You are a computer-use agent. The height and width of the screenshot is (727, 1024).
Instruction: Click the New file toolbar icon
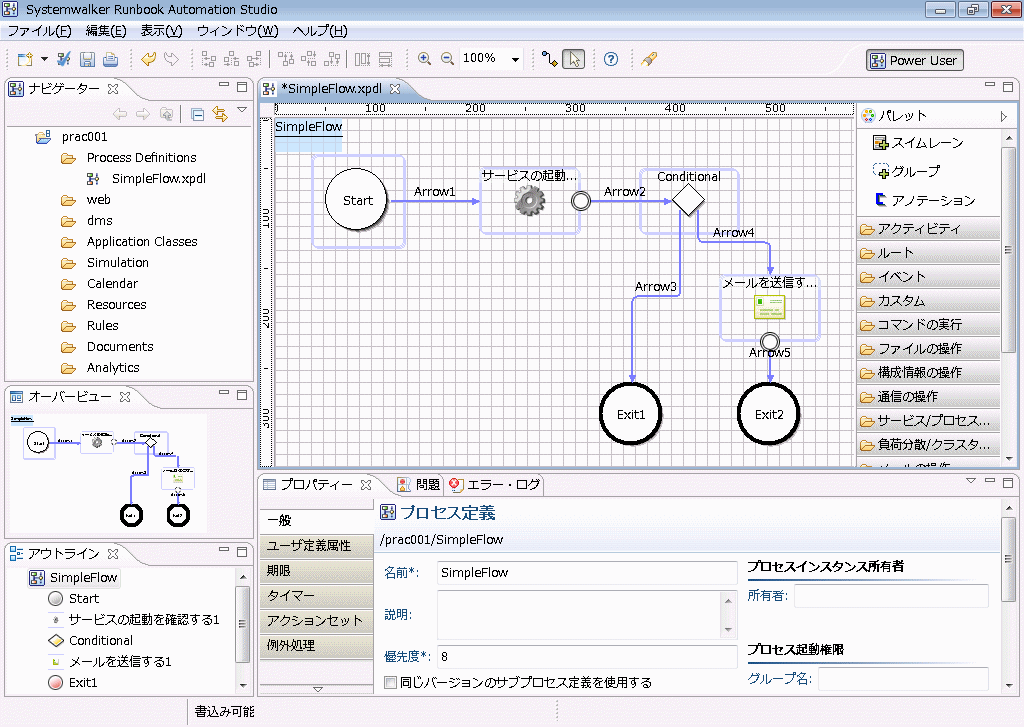tap(25, 59)
